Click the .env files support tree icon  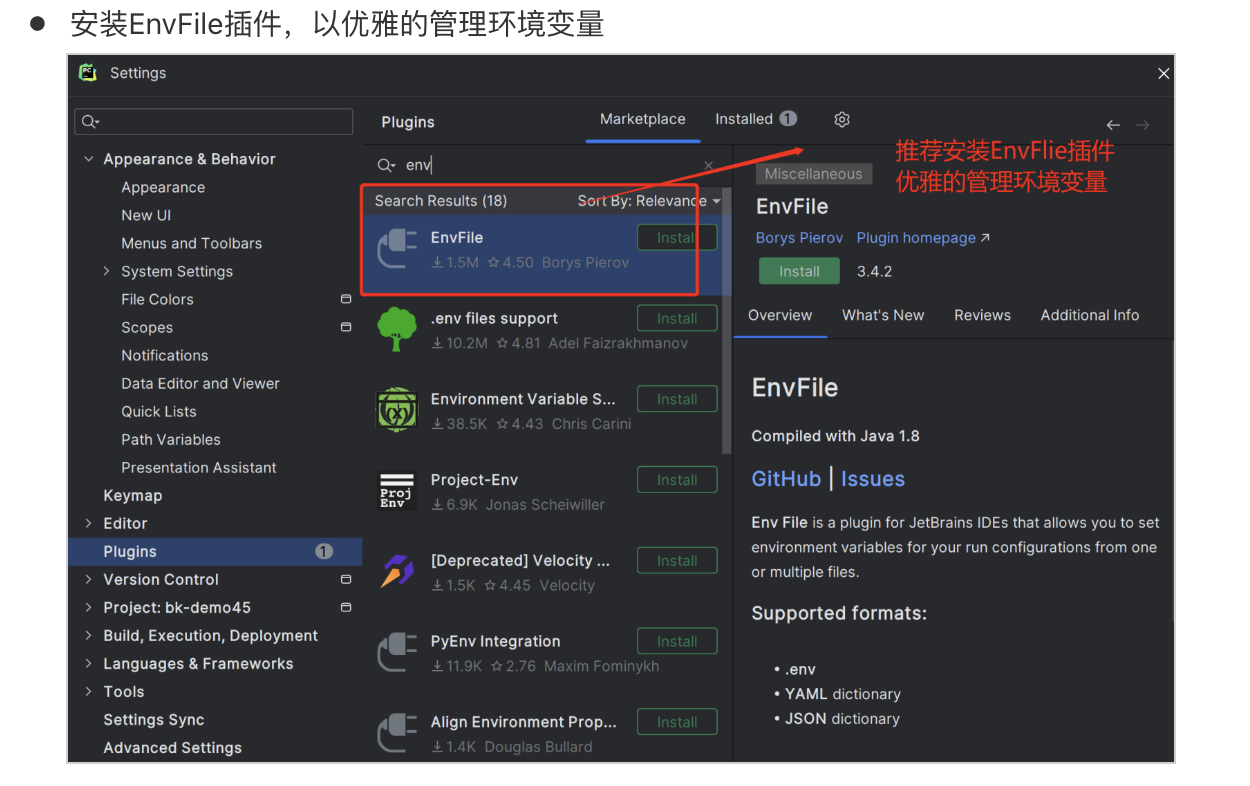point(397,330)
